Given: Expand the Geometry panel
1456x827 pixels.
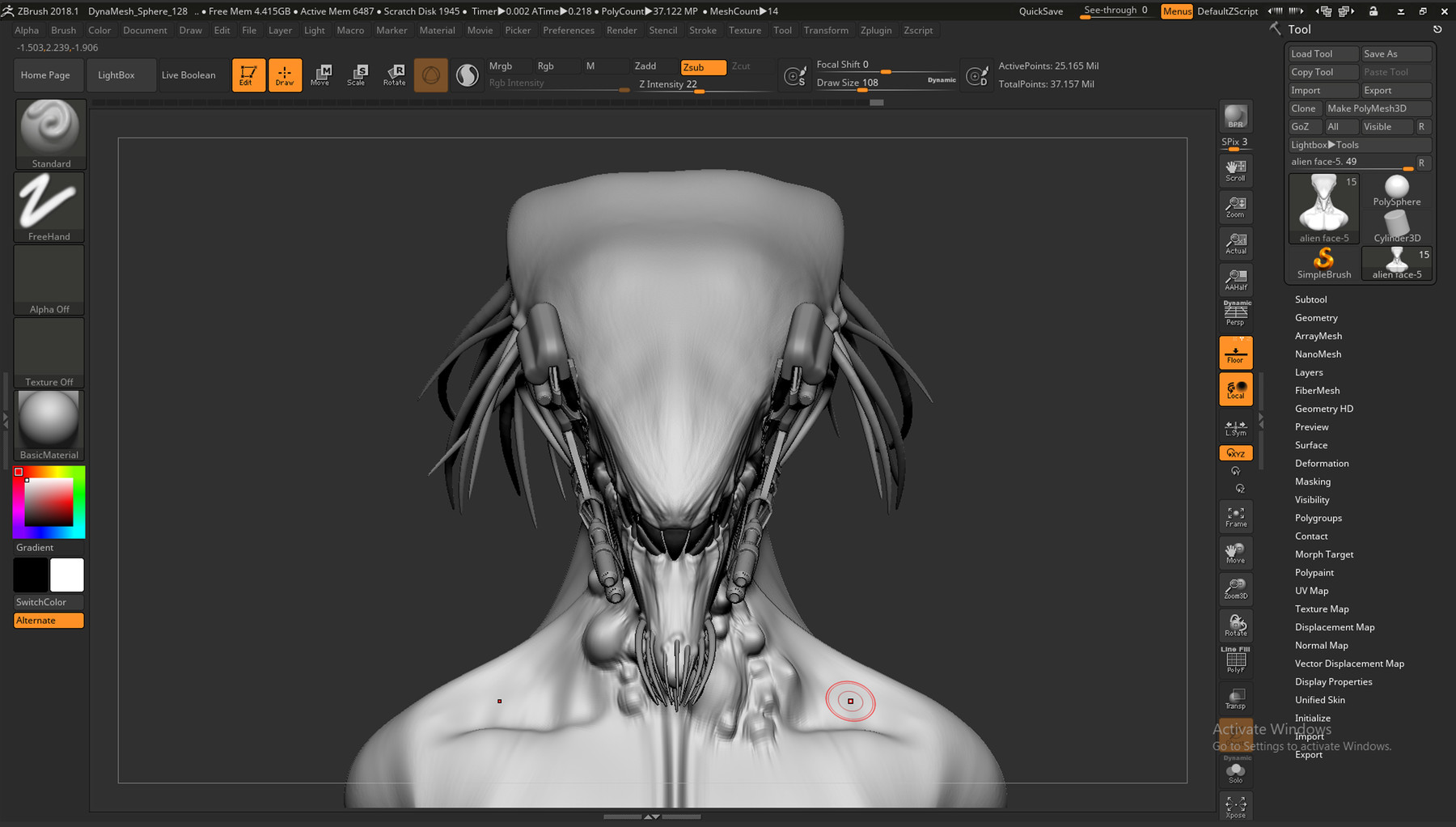Looking at the screenshot, I should (1316, 317).
